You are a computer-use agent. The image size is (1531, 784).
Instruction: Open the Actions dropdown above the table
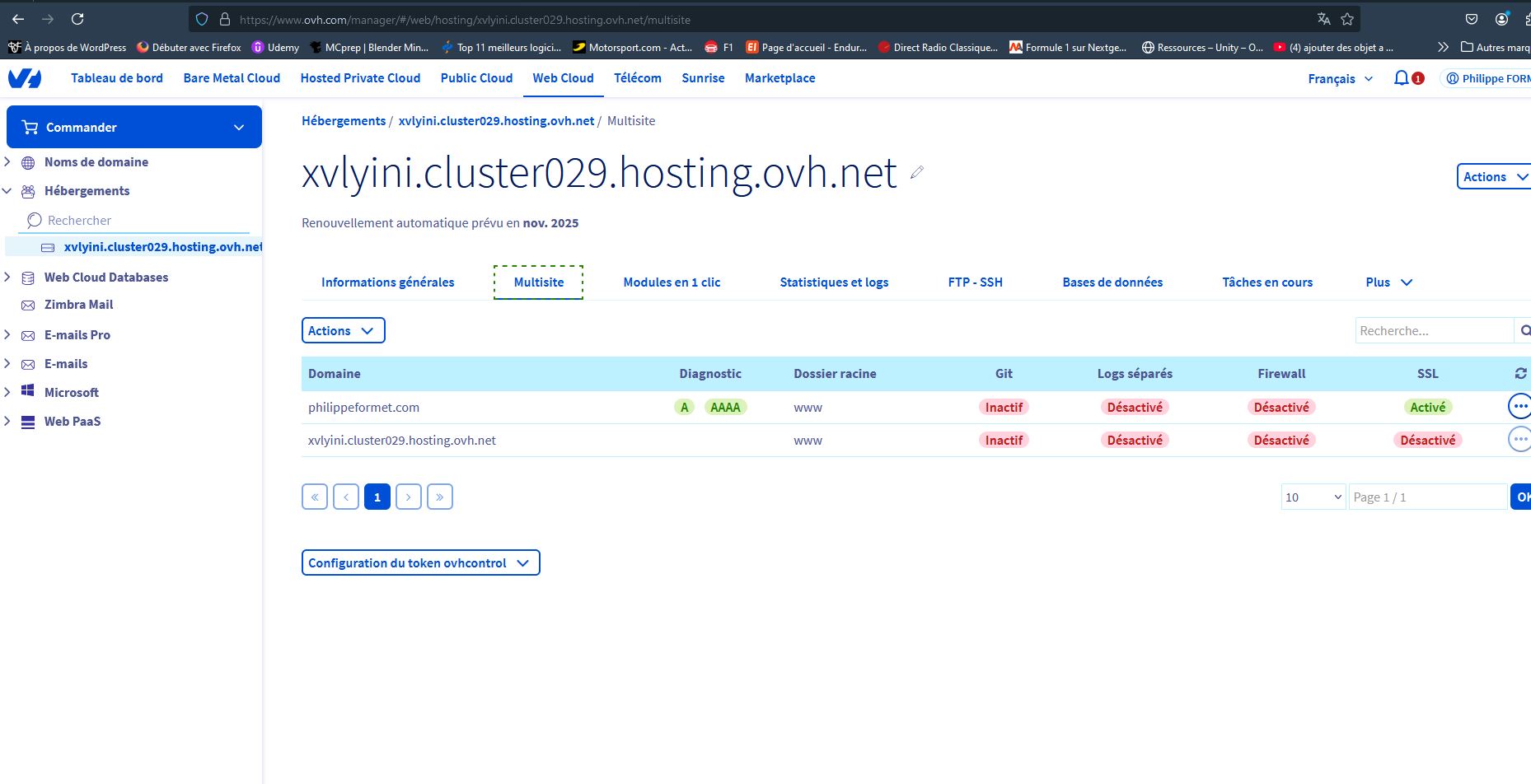coord(343,331)
